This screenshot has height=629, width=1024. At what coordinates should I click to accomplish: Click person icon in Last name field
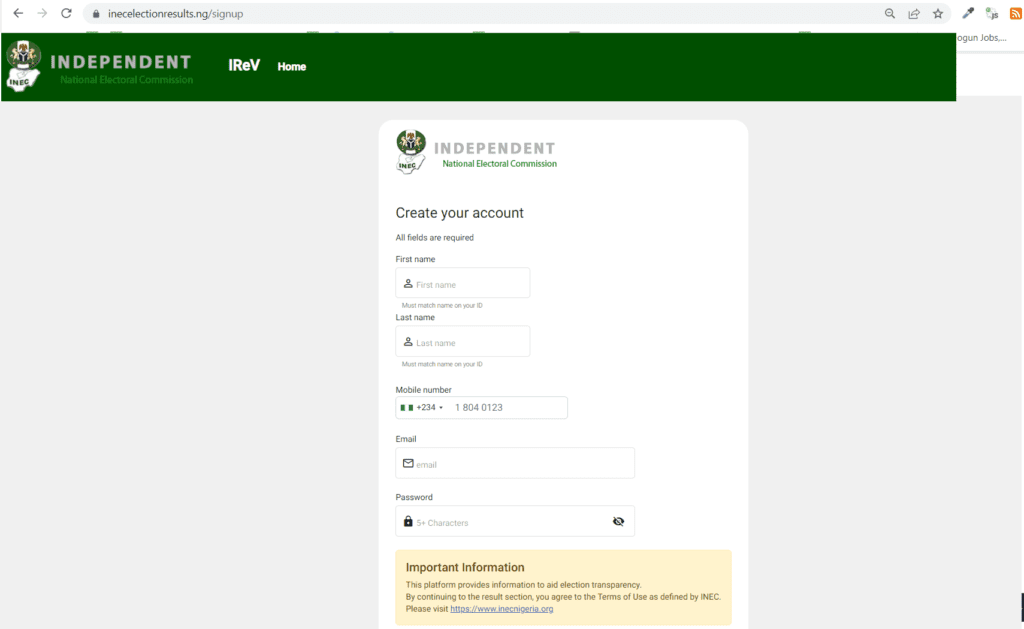point(408,342)
